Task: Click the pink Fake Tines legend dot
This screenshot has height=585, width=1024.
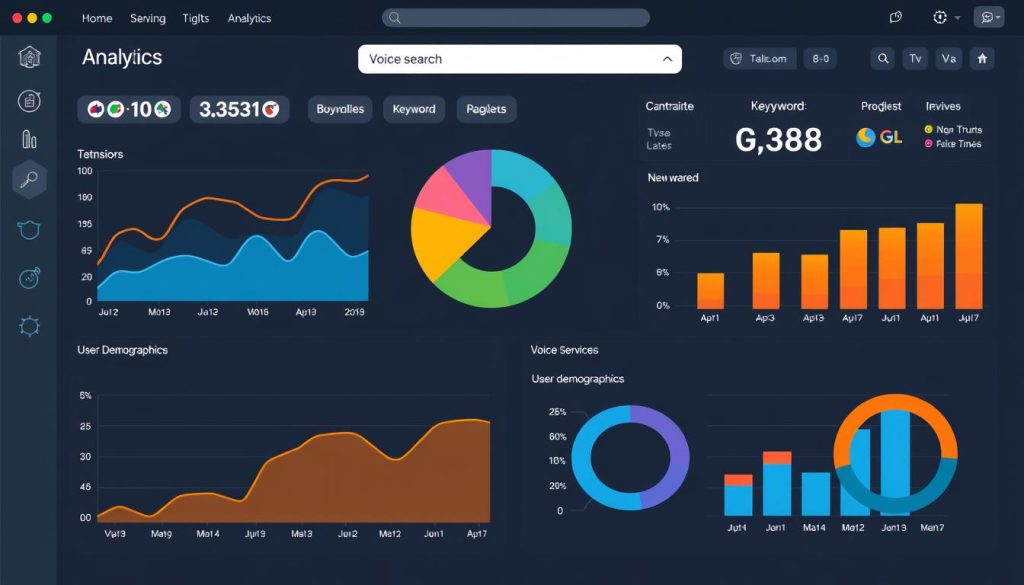Action: click(928, 144)
